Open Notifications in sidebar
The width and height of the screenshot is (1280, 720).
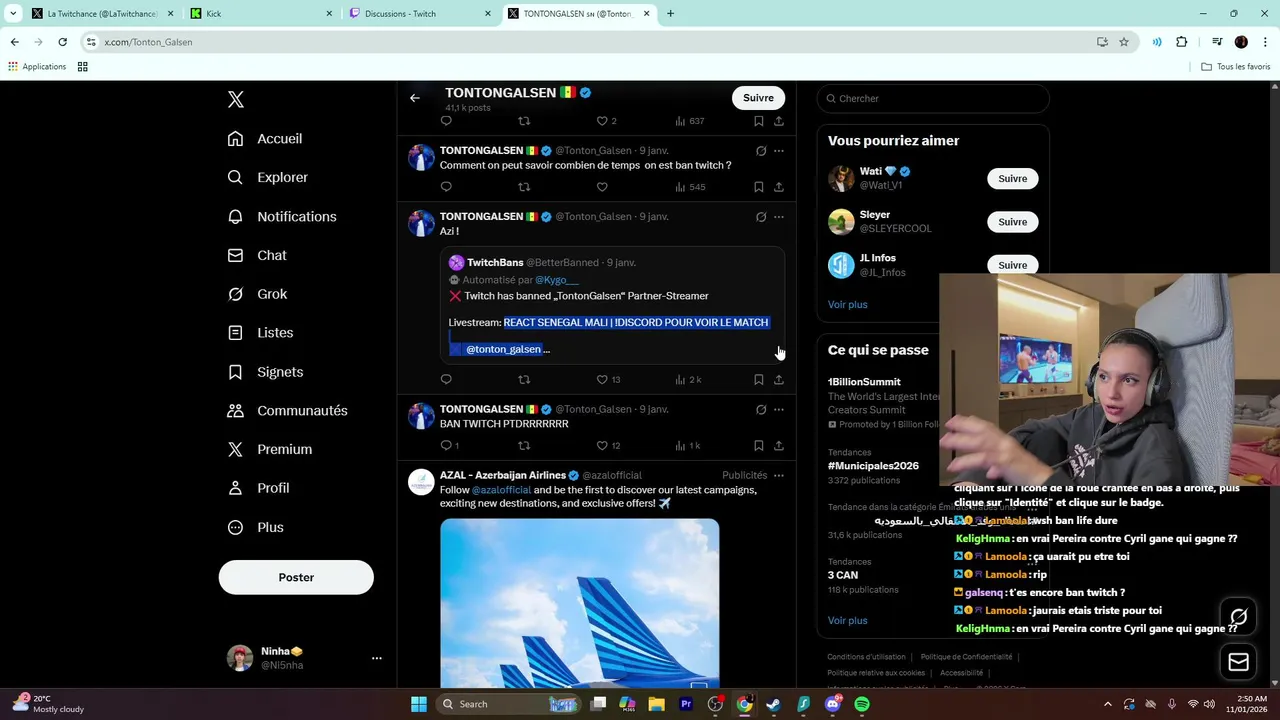(282, 216)
